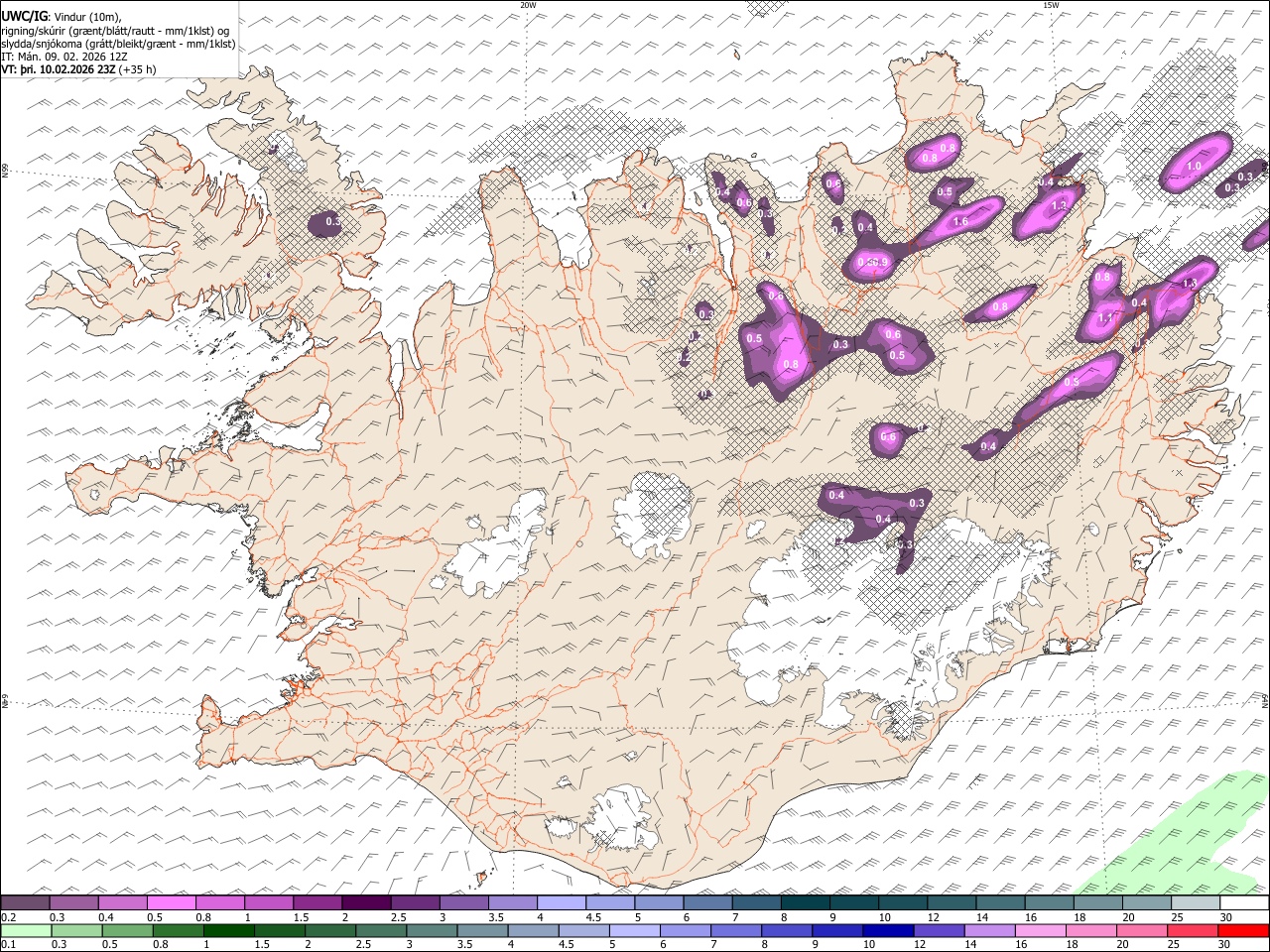This screenshot has width=1270, height=952.
Task: Click the 9 royal blue swatch, lower row
Action: [838, 931]
